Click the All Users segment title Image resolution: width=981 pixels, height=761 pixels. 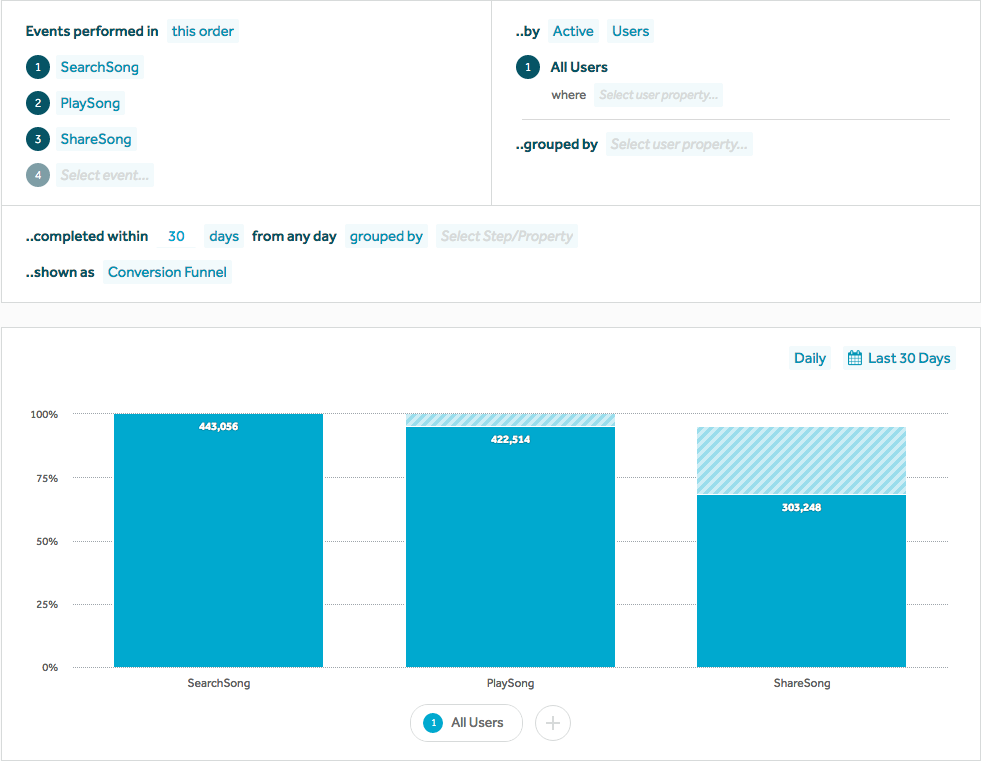coord(579,67)
